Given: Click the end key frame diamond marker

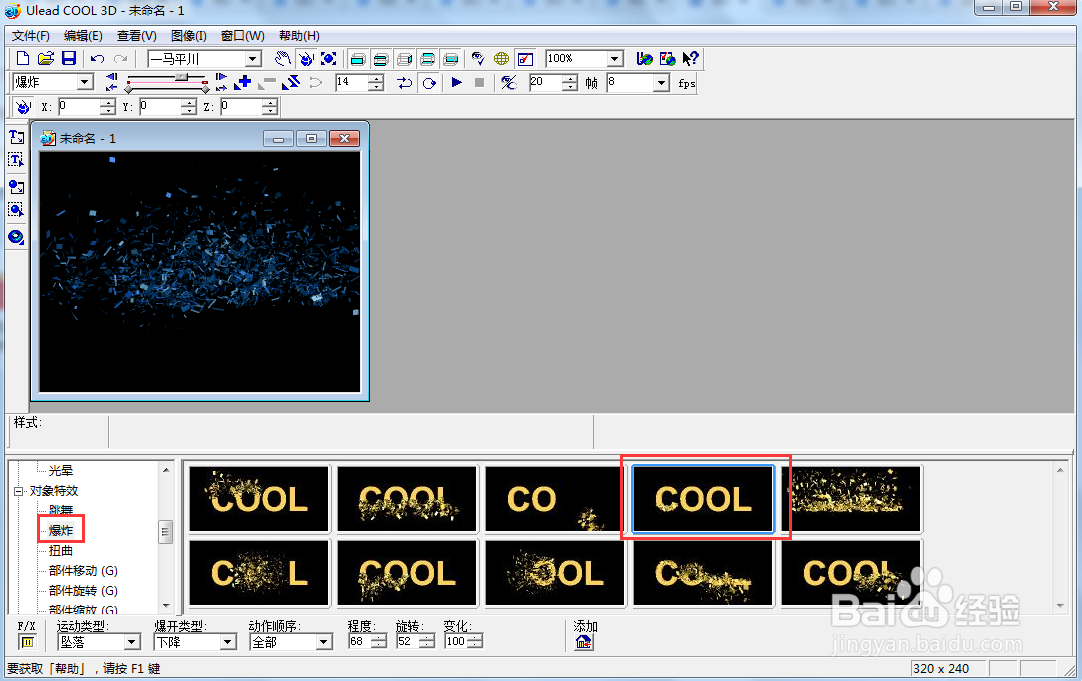Looking at the screenshot, I should point(205,89).
